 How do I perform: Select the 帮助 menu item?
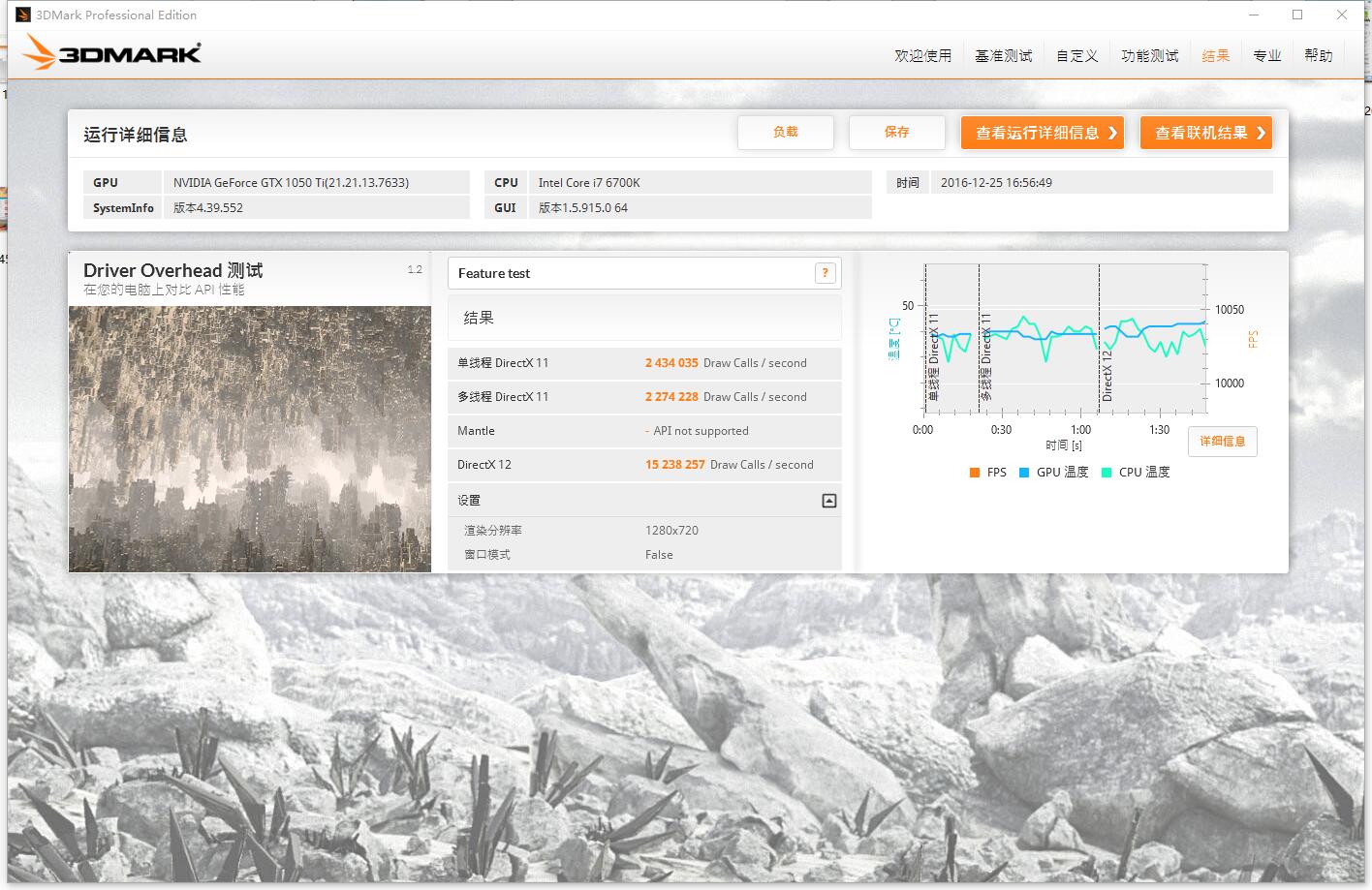[1318, 55]
